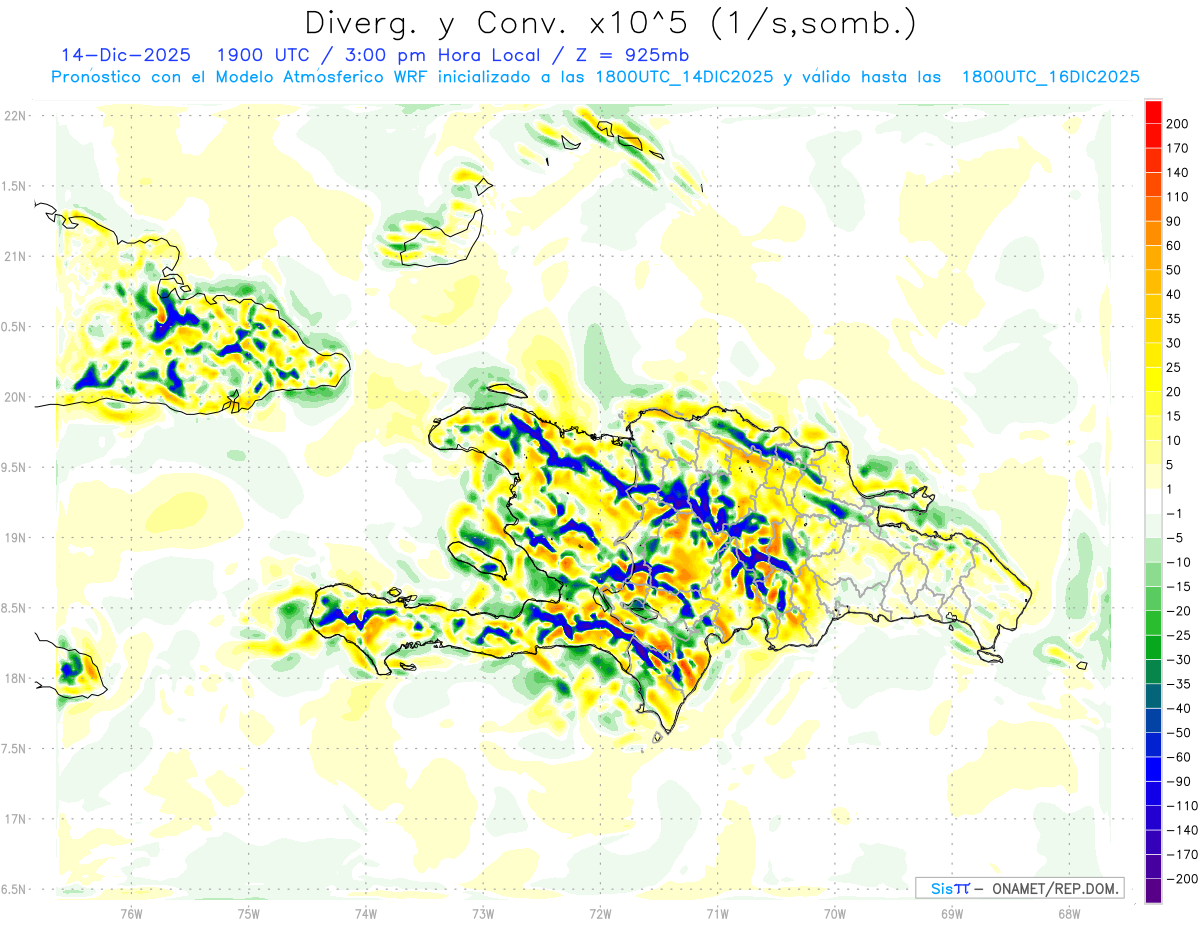Click the '71W' longitude label

(717, 913)
